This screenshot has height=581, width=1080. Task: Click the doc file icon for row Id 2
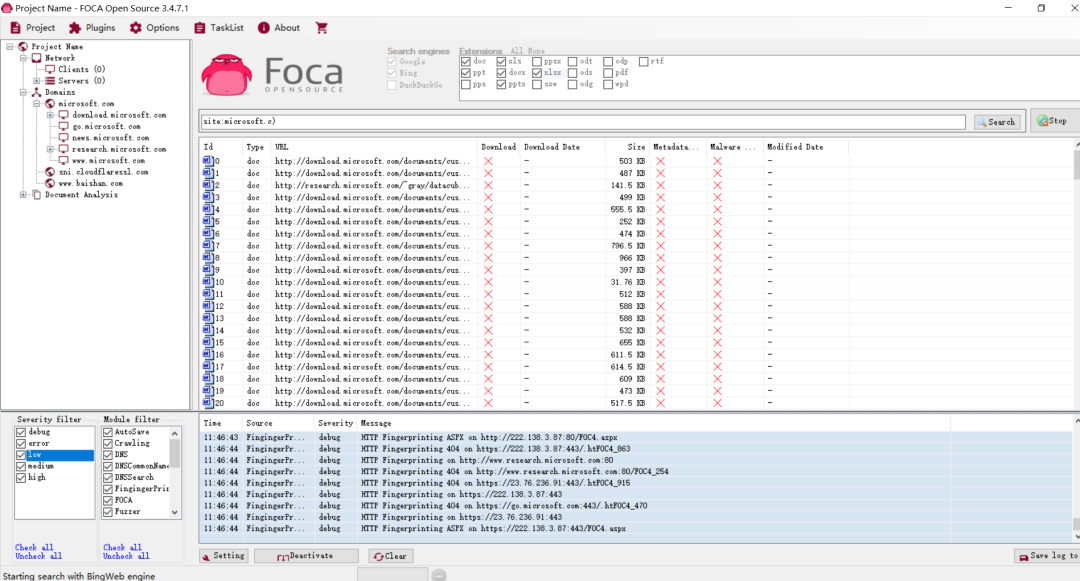click(207, 184)
